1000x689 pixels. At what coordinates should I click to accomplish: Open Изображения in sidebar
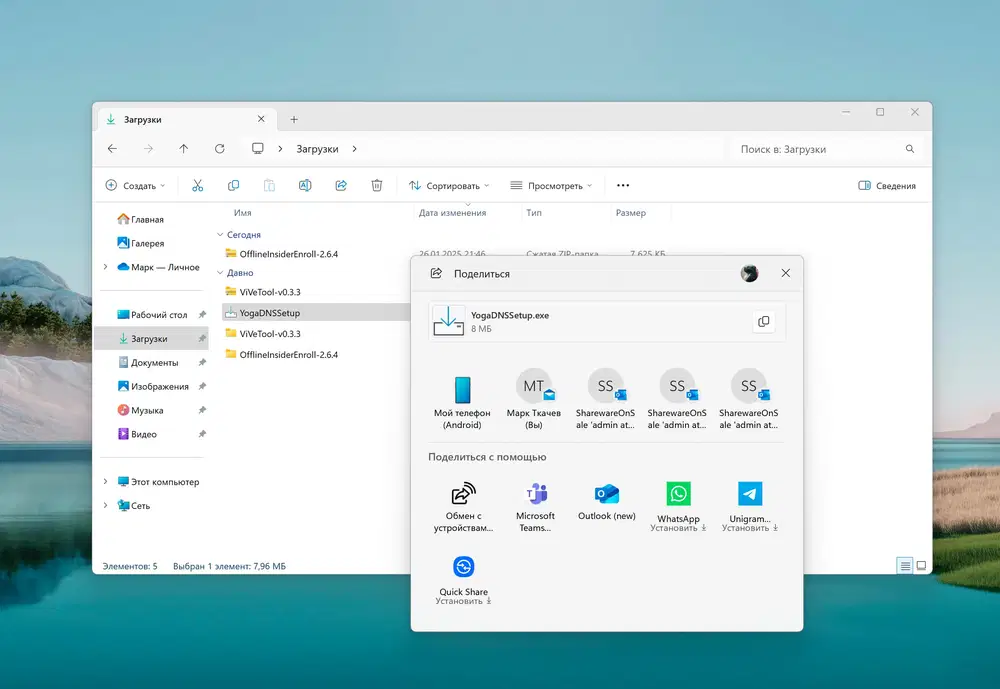(153, 386)
